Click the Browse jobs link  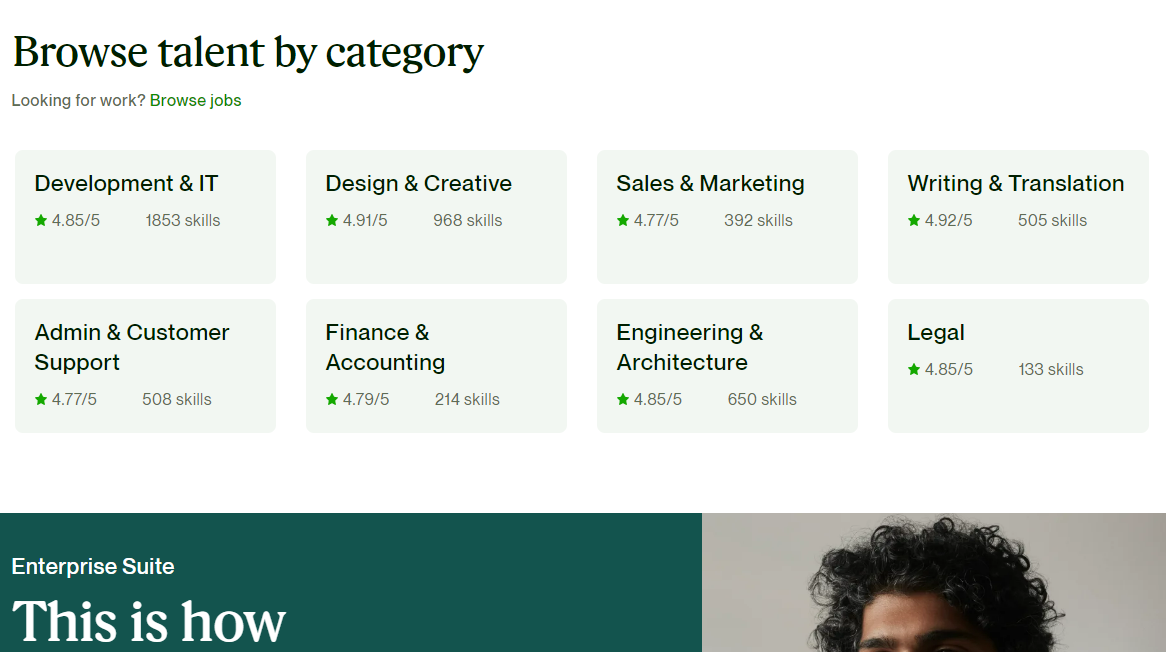point(195,100)
